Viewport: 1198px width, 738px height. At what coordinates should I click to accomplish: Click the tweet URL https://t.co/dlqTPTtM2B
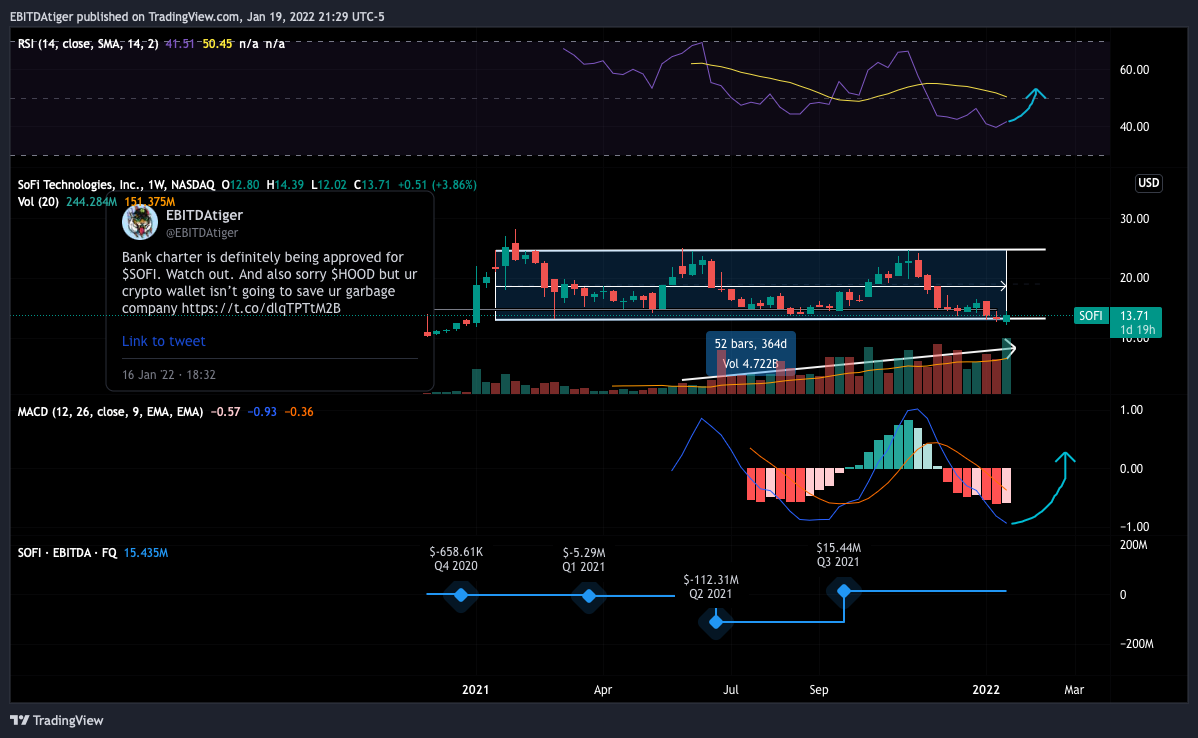click(261, 309)
